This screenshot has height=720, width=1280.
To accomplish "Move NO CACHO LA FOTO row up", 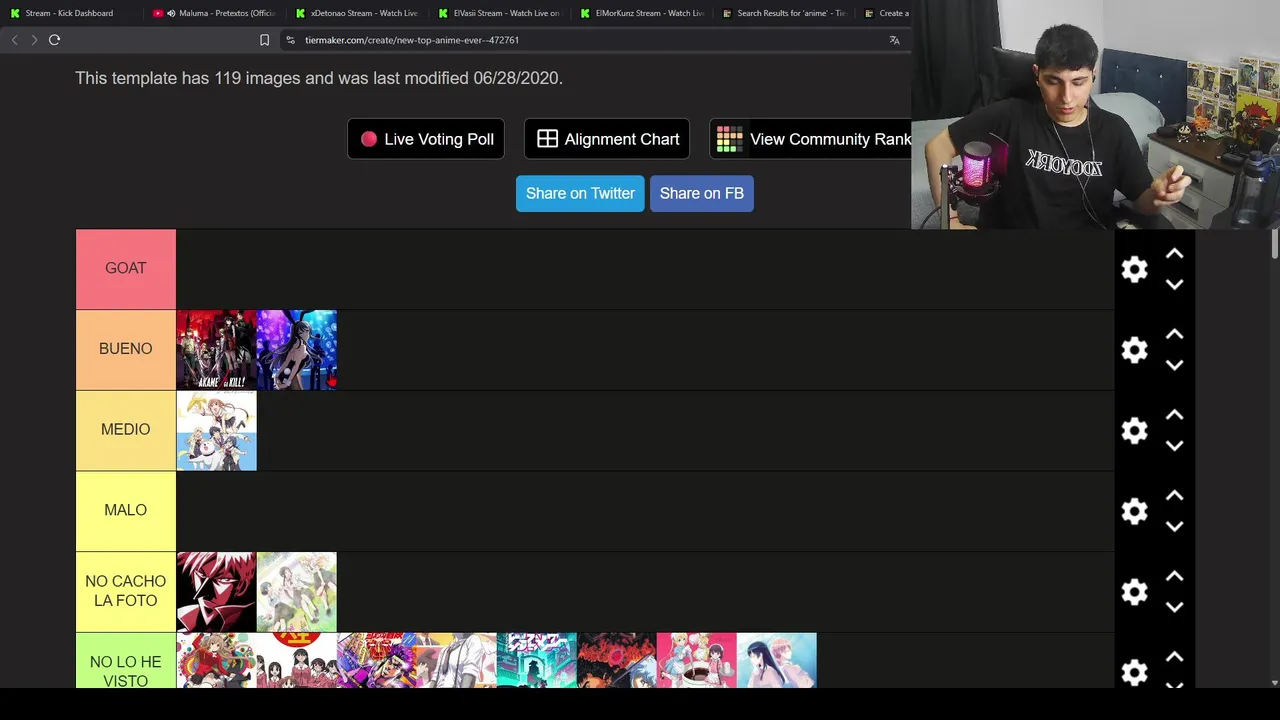I will pyautogui.click(x=1175, y=577).
